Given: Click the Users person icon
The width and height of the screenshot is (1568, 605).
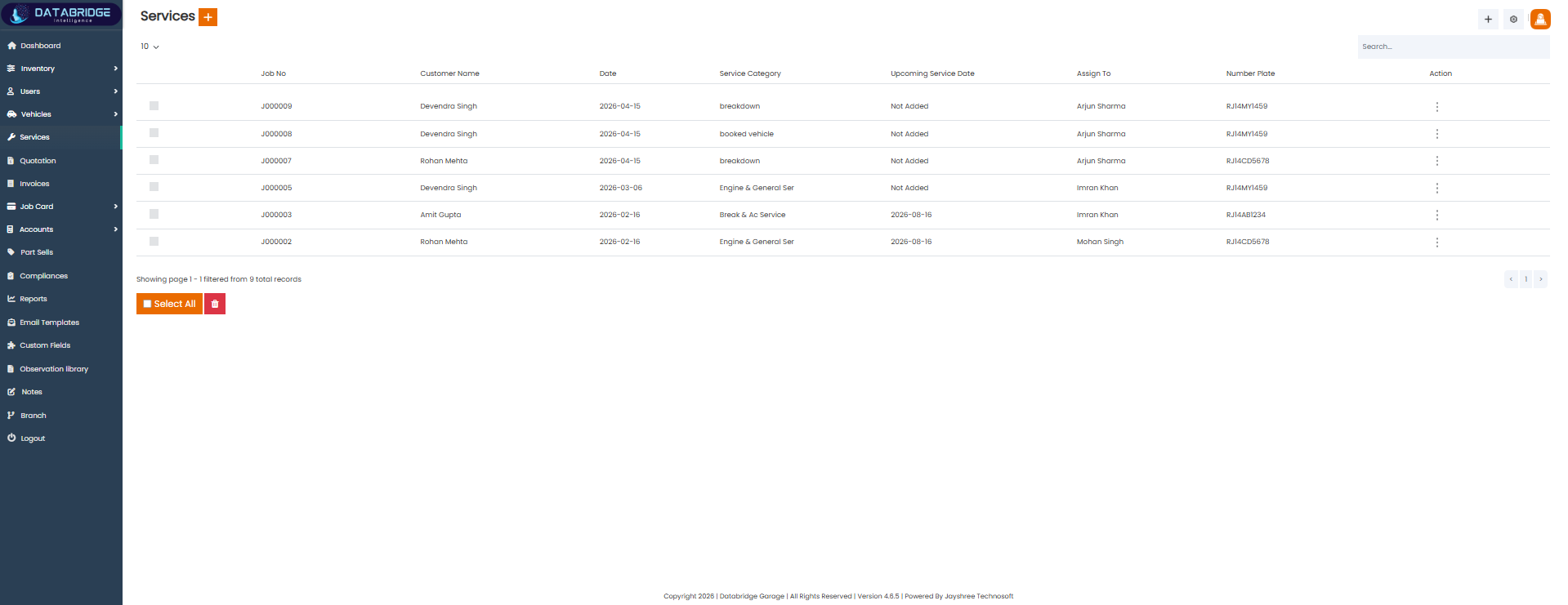Looking at the screenshot, I should (x=11, y=91).
